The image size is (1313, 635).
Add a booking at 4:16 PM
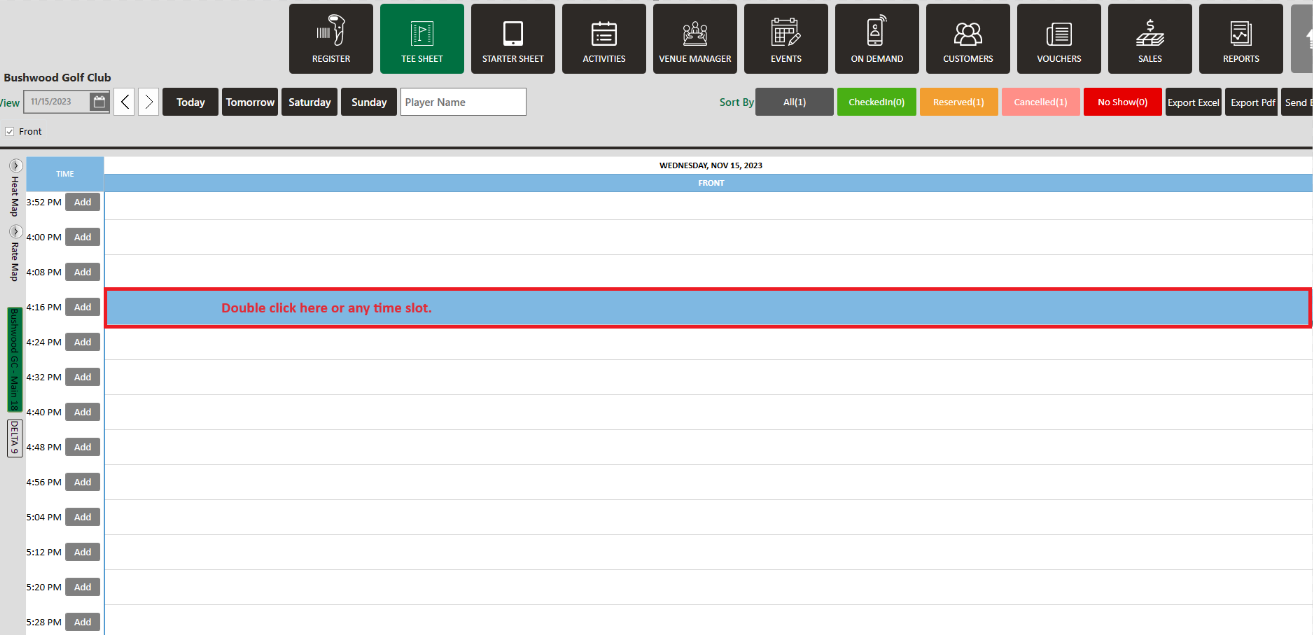point(82,307)
